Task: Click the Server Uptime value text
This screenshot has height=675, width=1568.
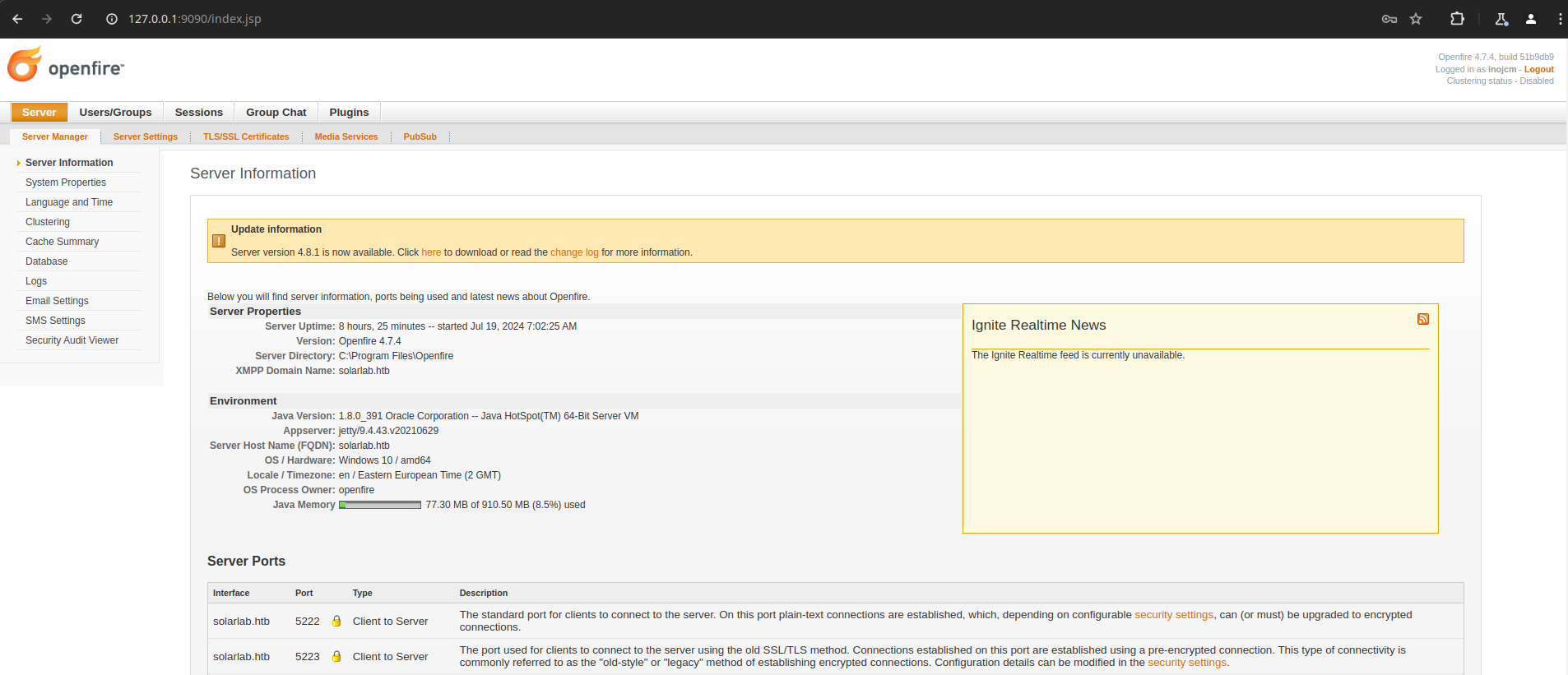Action: (x=457, y=326)
